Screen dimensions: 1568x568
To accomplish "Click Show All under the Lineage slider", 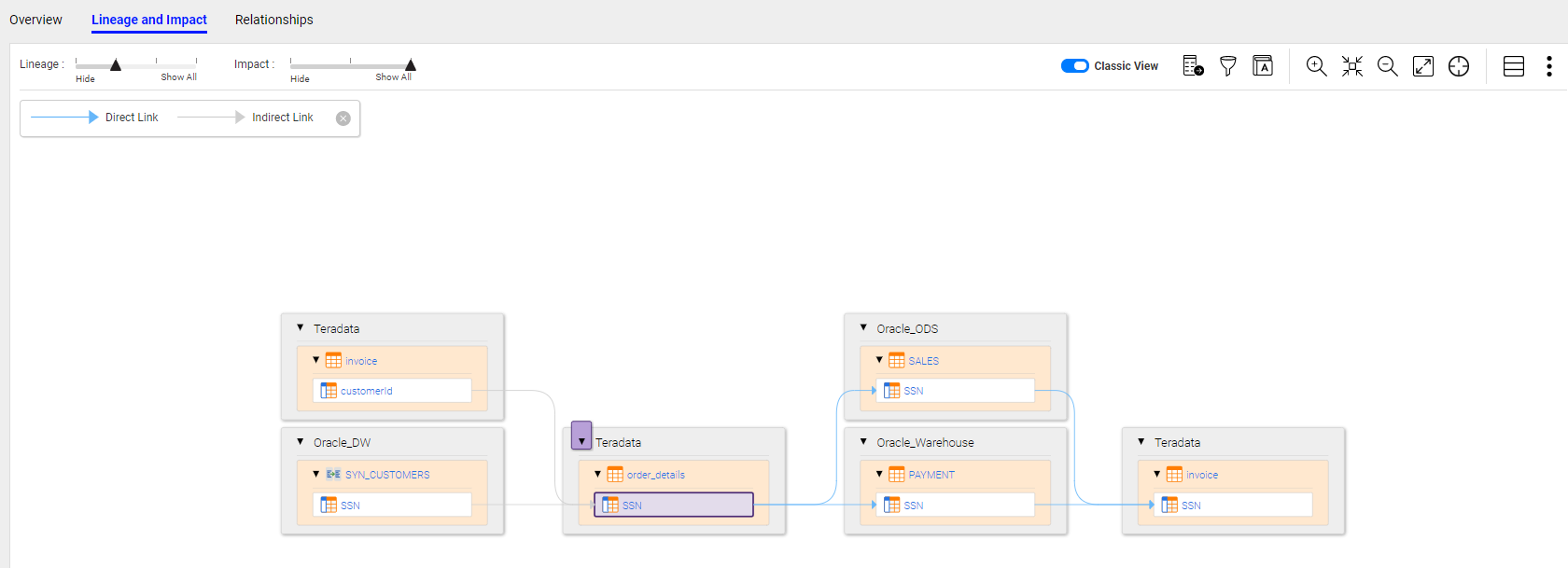I will coord(178,77).
